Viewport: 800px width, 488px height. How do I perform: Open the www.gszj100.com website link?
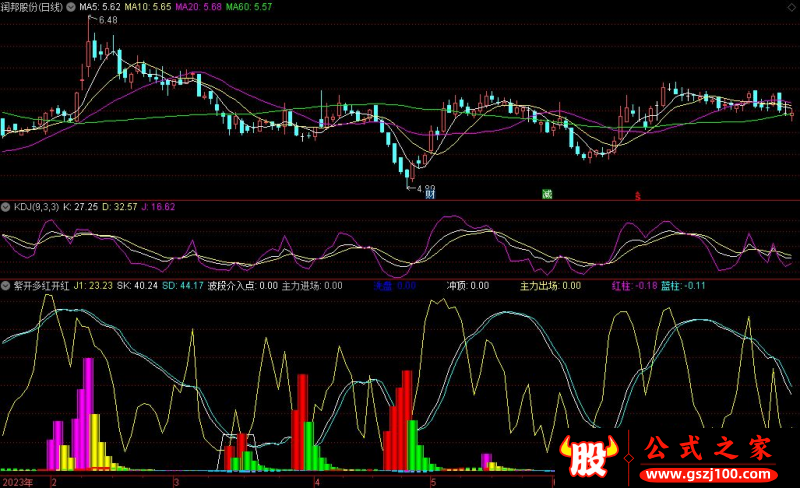coord(704,472)
